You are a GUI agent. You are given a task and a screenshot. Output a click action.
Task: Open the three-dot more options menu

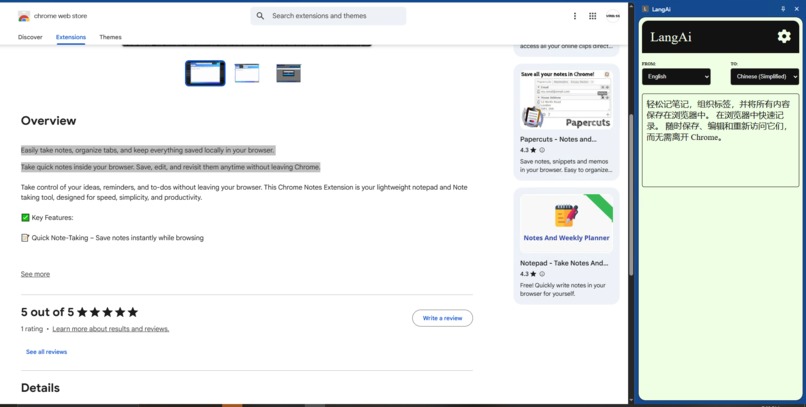[575, 16]
